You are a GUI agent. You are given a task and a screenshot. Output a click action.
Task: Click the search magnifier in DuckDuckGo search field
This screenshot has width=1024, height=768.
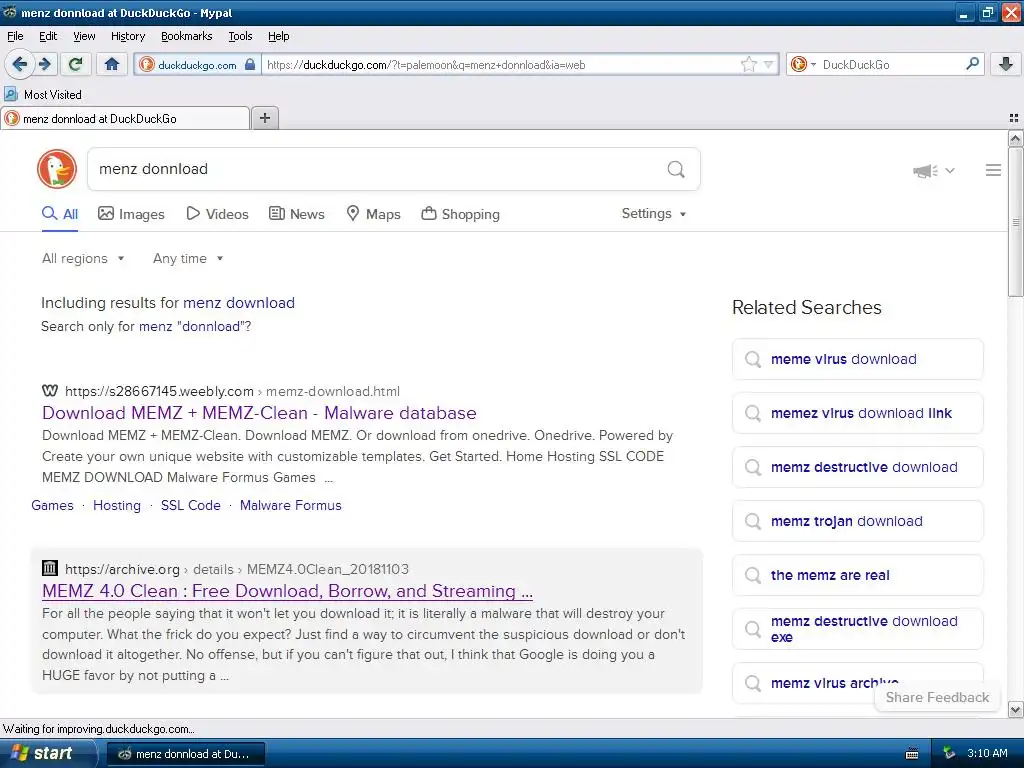coord(676,169)
